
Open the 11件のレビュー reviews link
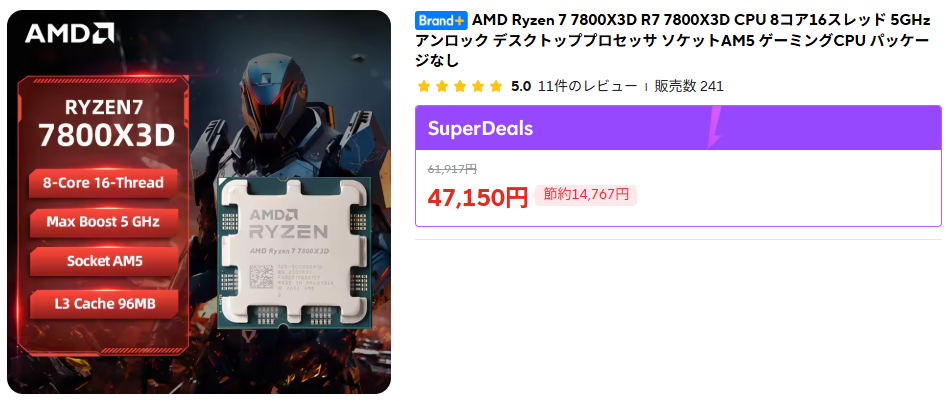587,86
